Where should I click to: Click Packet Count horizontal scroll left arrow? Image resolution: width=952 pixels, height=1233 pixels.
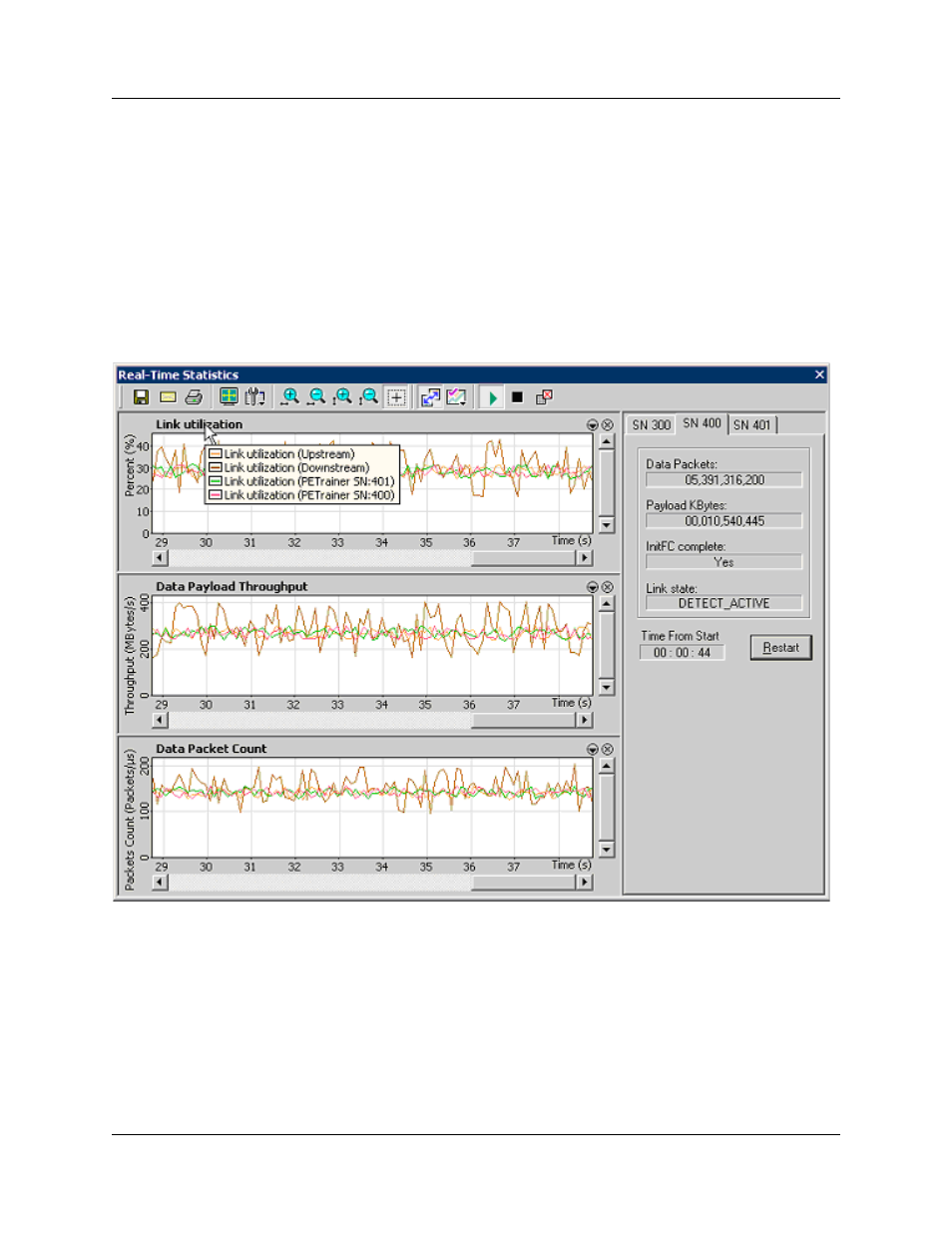click(160, 882)
